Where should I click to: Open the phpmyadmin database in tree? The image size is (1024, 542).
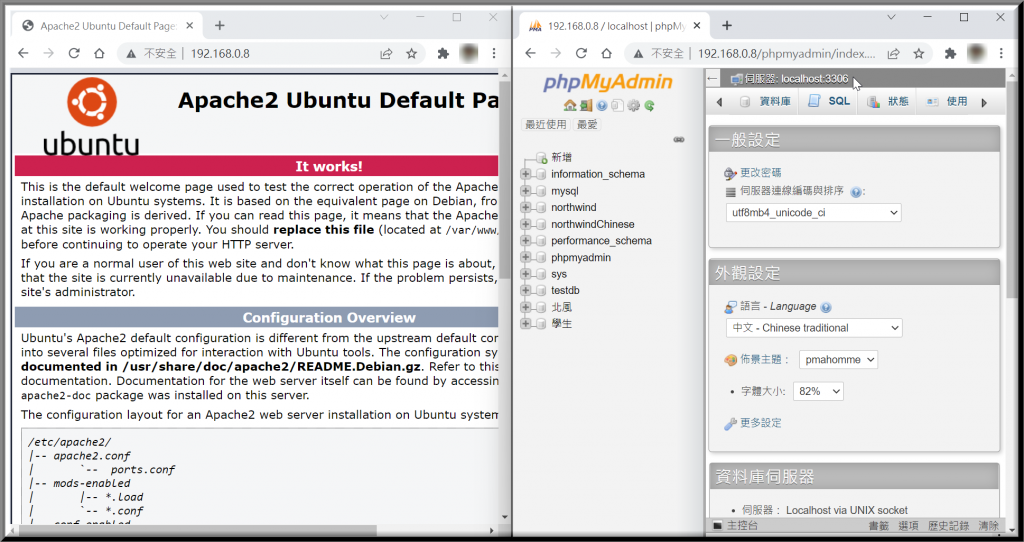click(581, 257)
